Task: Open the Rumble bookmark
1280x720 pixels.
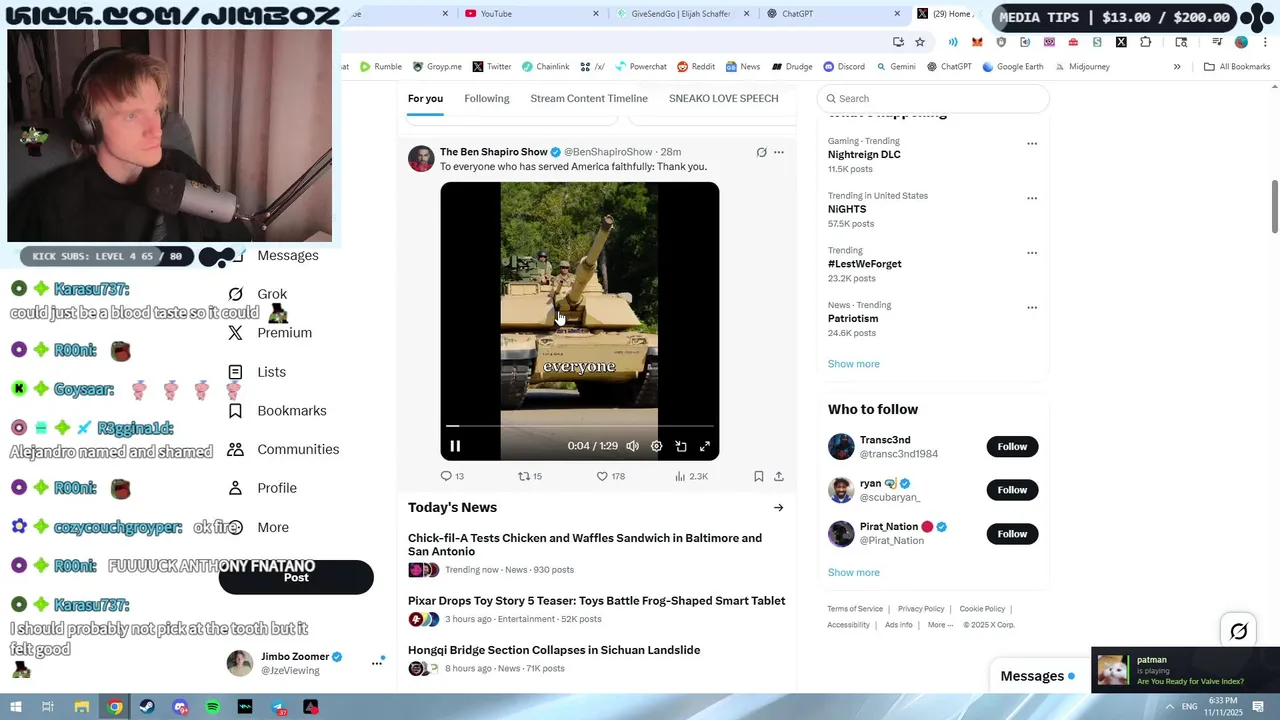Action: coord(381,67)
